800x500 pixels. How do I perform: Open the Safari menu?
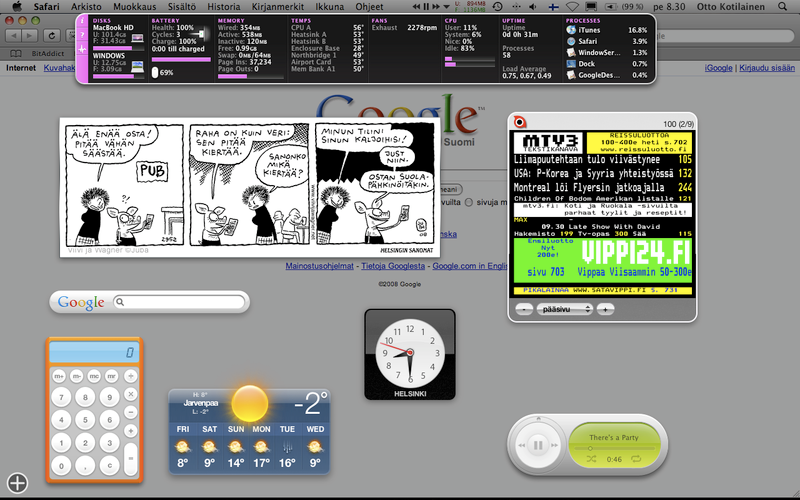pyautogui.click(x=46, y=7)
